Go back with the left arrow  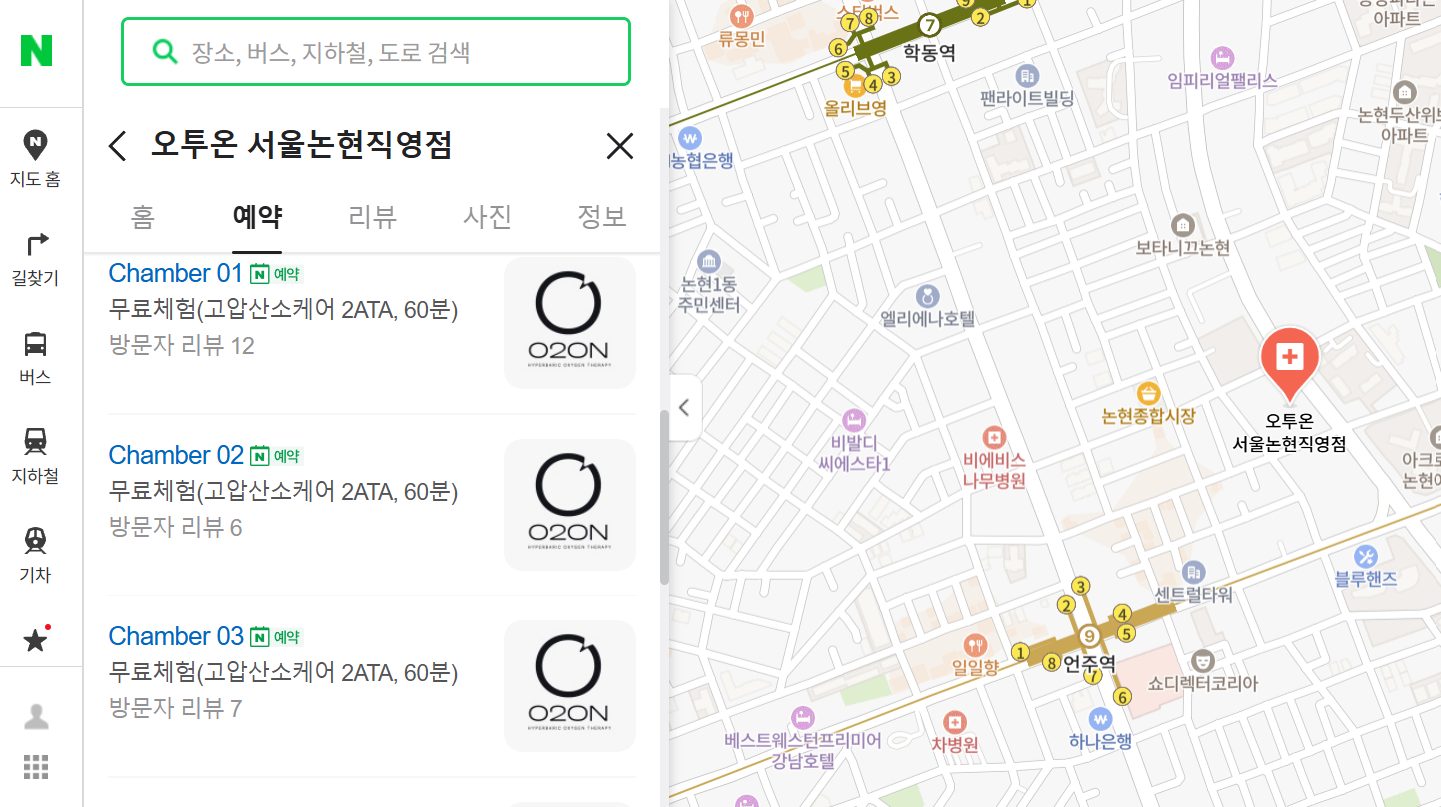coord(118,146)
